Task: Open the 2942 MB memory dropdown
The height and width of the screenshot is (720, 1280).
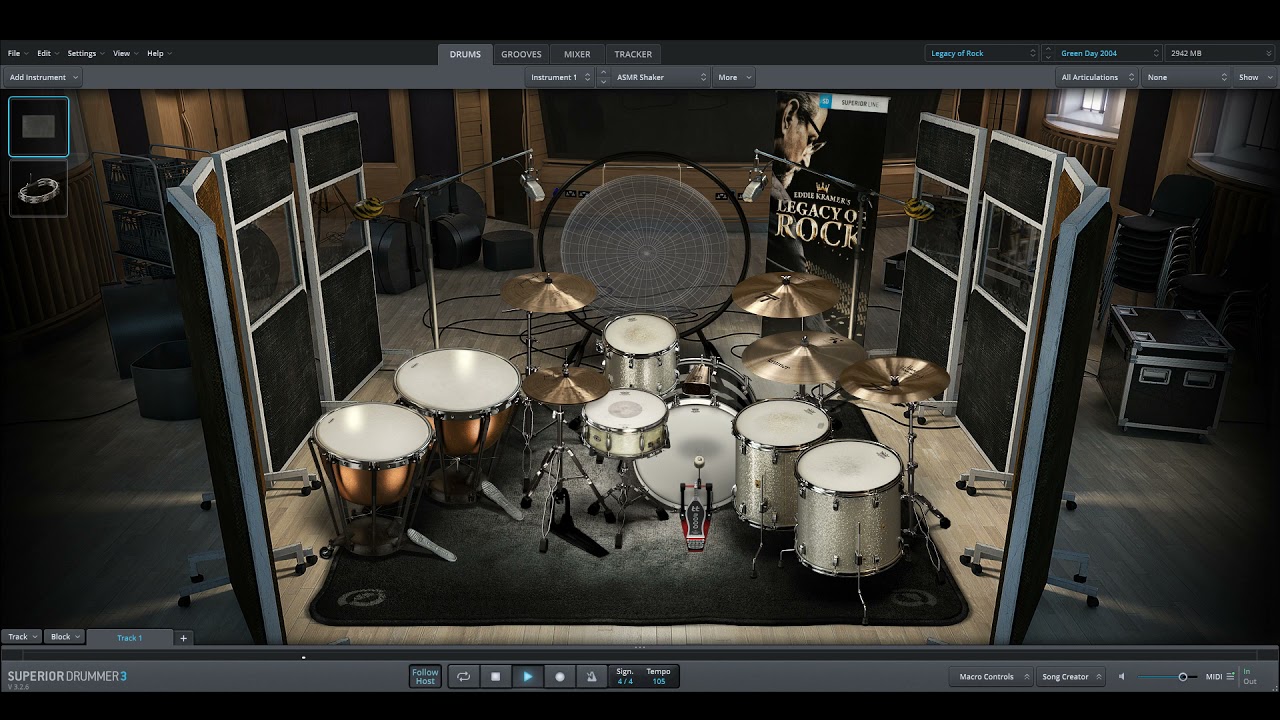Action: pyautogui.click(x=1219, y=53)
